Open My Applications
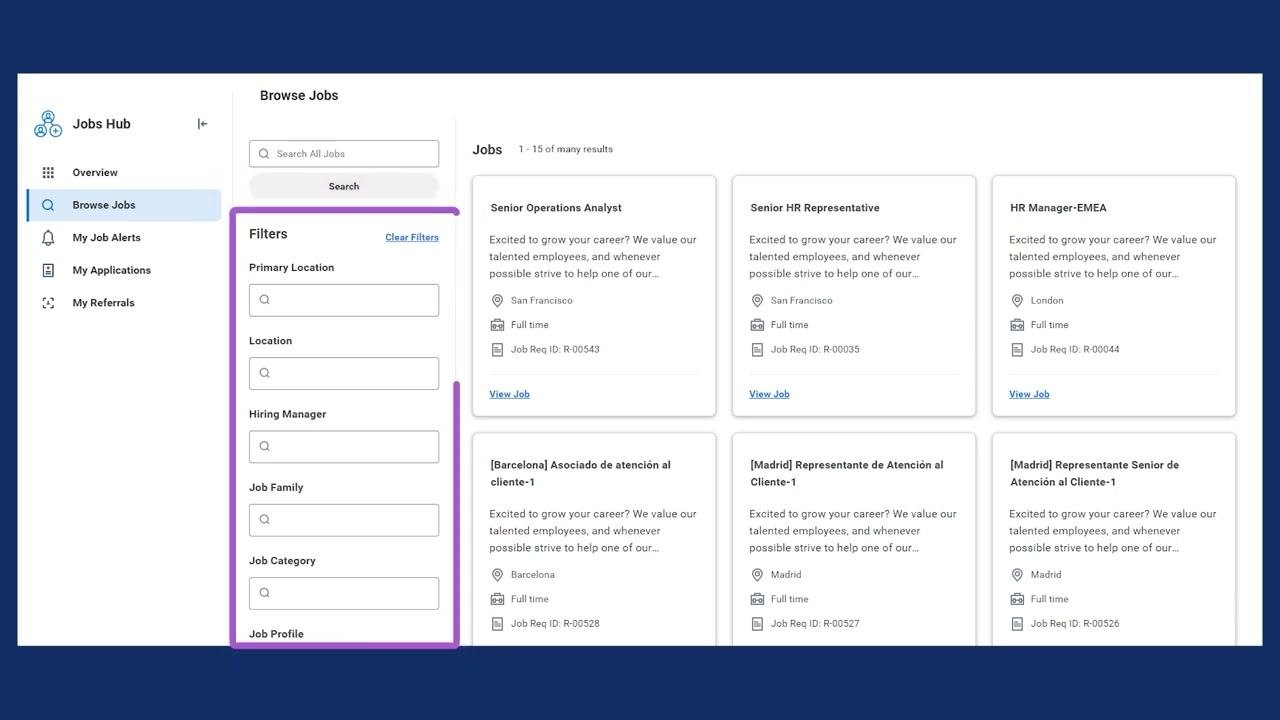The width and height of the screenshot is (1280, 720). click(x=124, y=270)
